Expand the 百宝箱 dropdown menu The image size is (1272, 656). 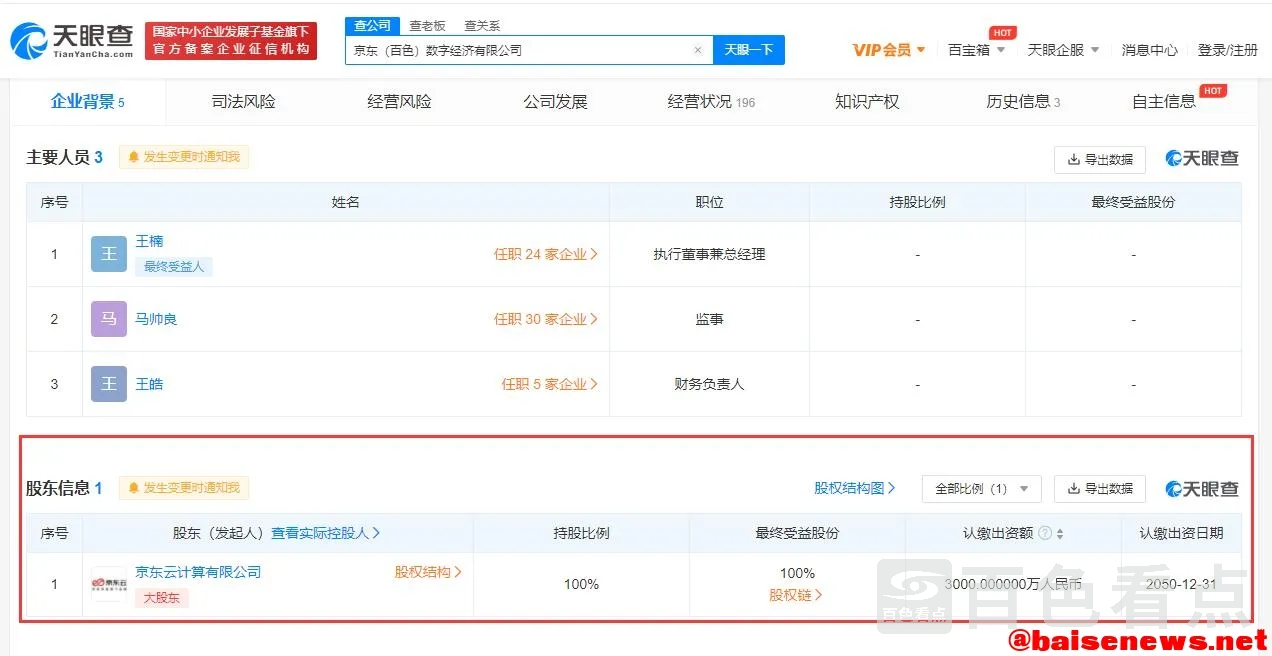976,50
